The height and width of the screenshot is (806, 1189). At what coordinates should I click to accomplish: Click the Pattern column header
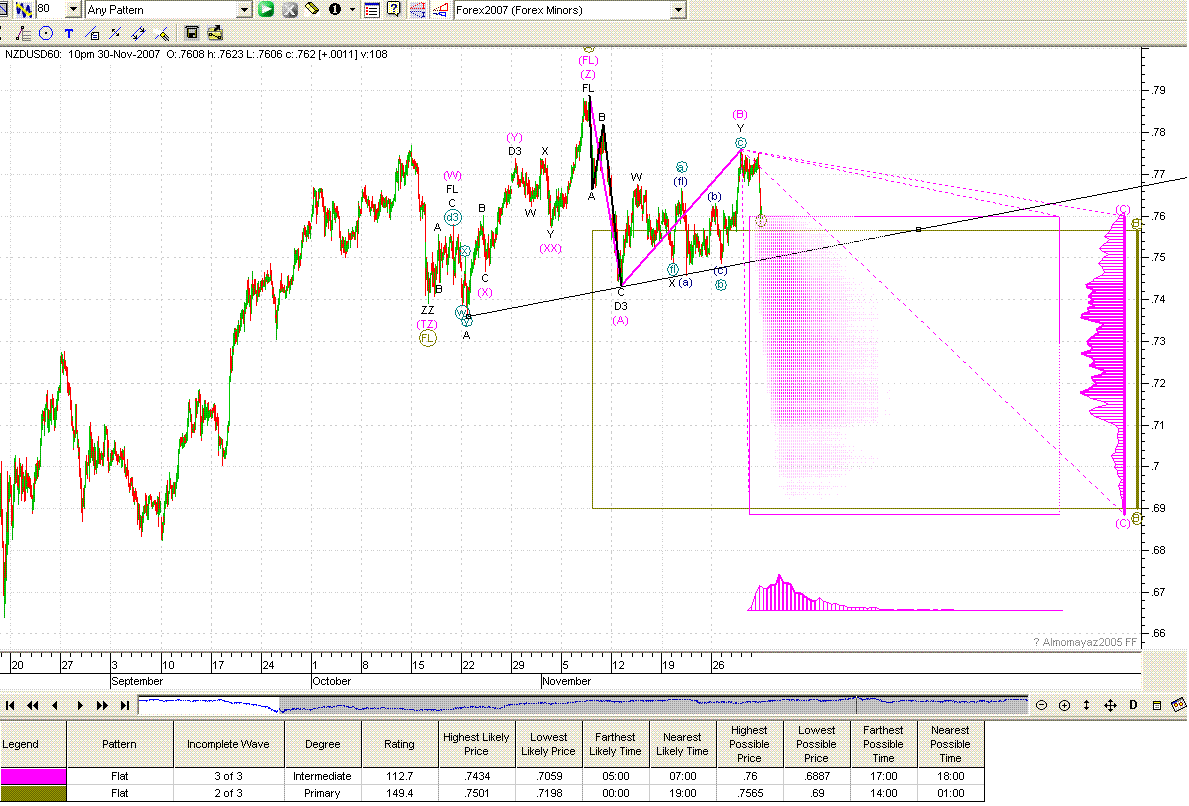(x=120, y=744)
